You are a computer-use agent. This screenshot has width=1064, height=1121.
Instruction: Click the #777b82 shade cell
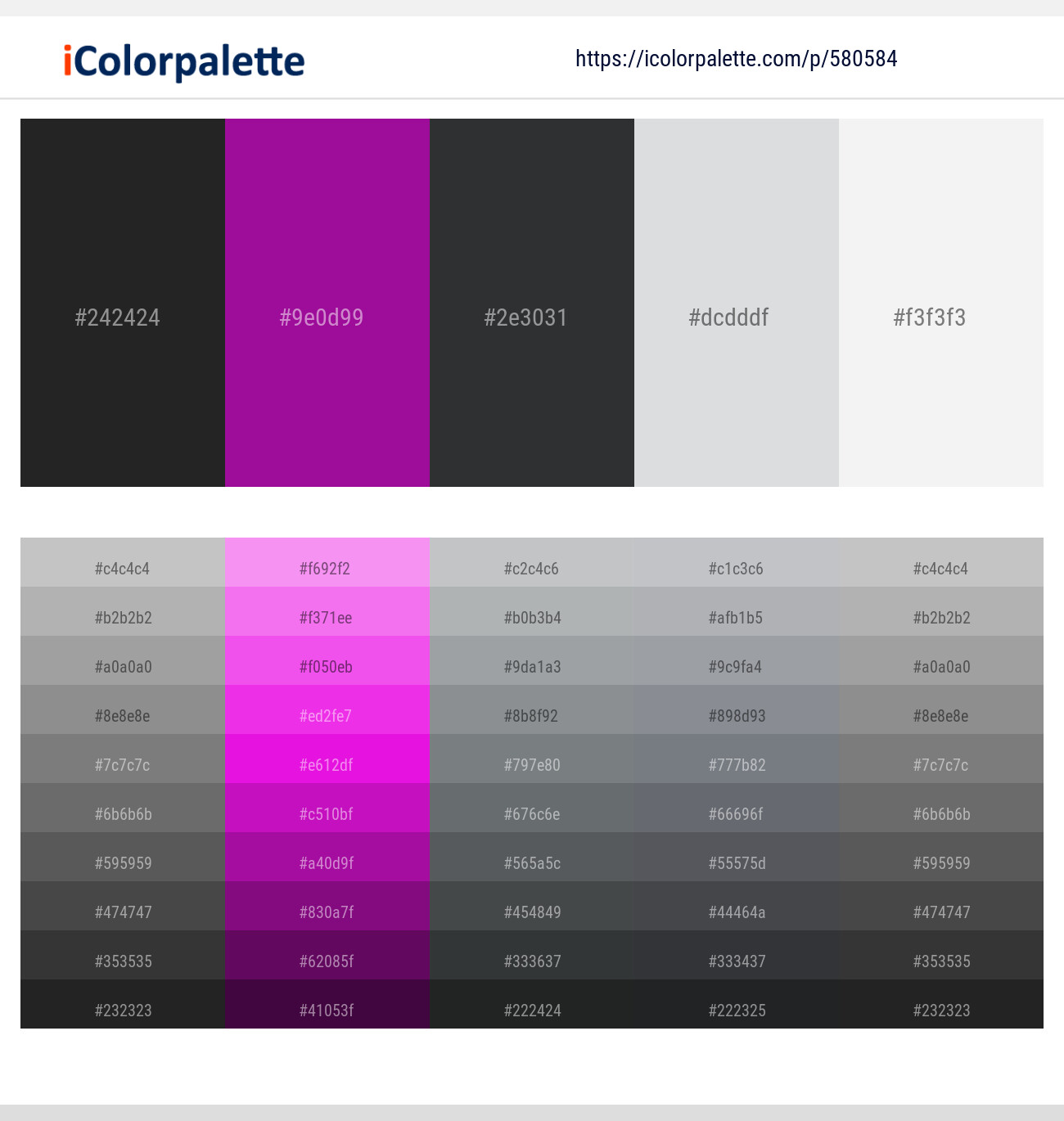(x=737, y=759)
